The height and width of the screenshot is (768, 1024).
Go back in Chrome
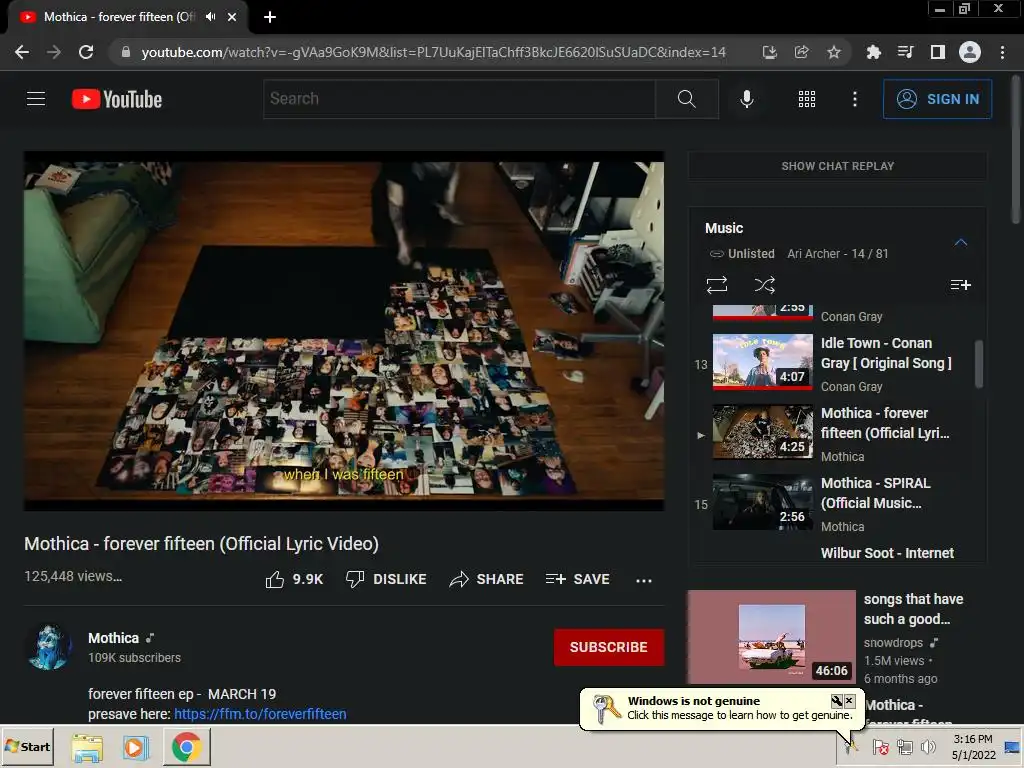tap(22, 52)
